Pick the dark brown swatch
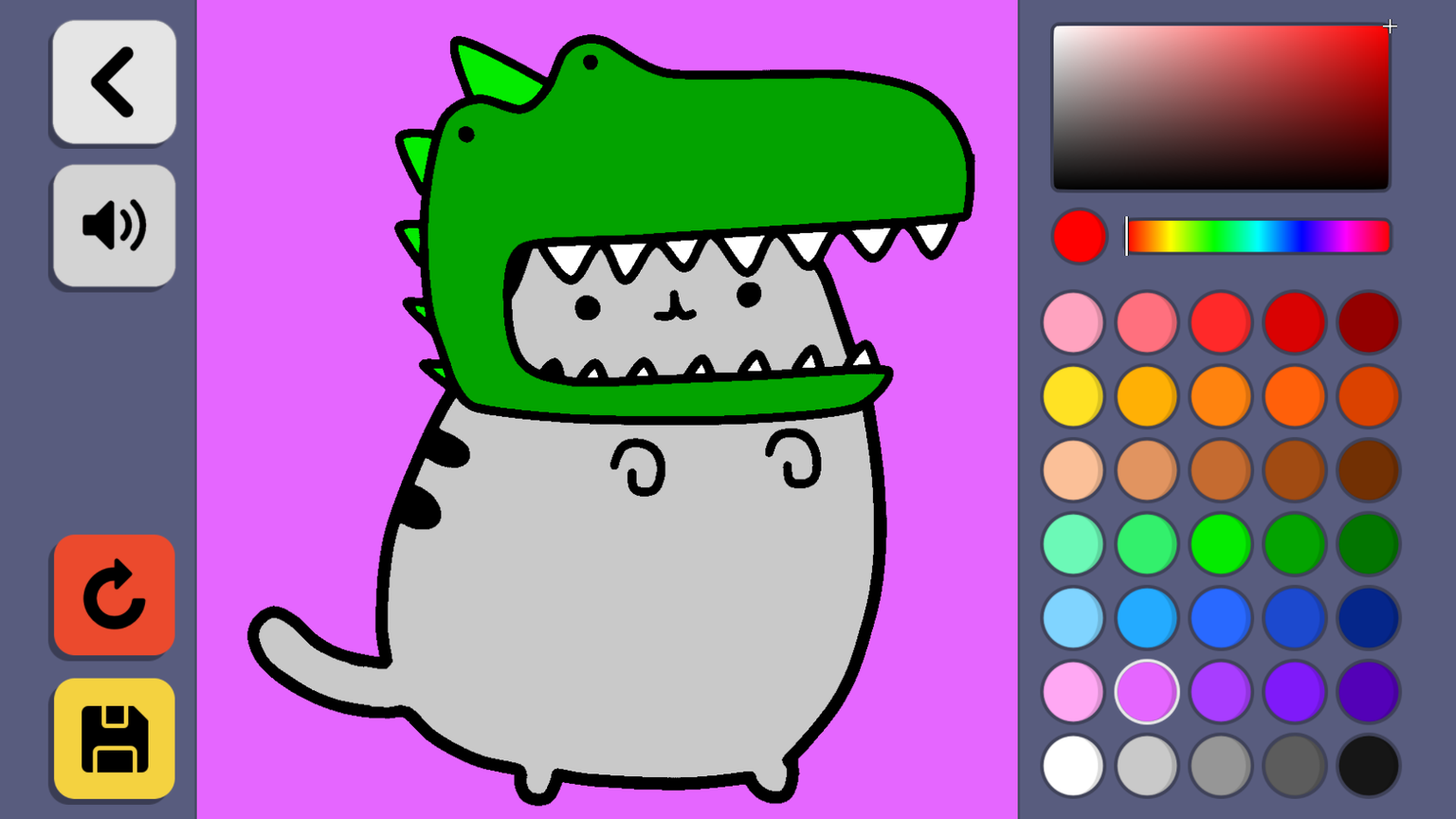Image resolution: width=1456 pixels, height=819 pixels. point(1369,470)
